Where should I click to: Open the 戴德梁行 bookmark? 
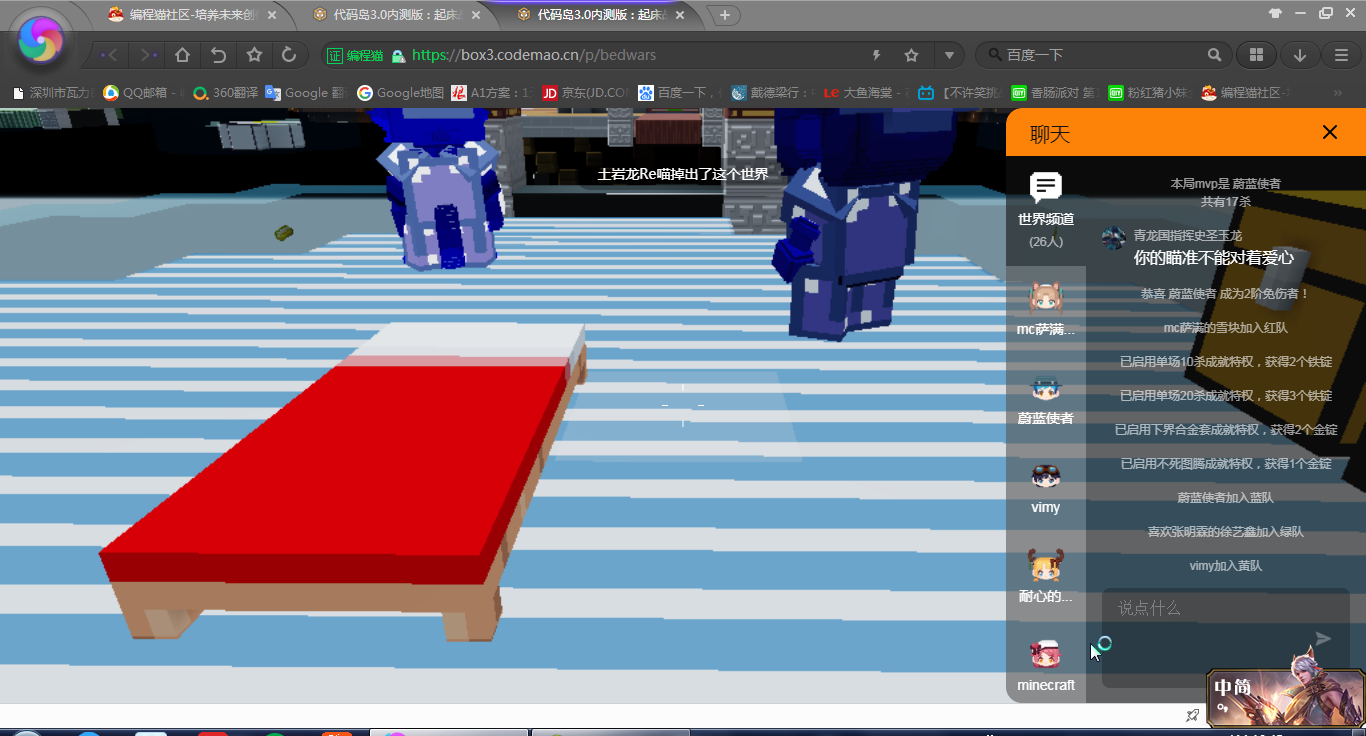click(x=772, y=93)
